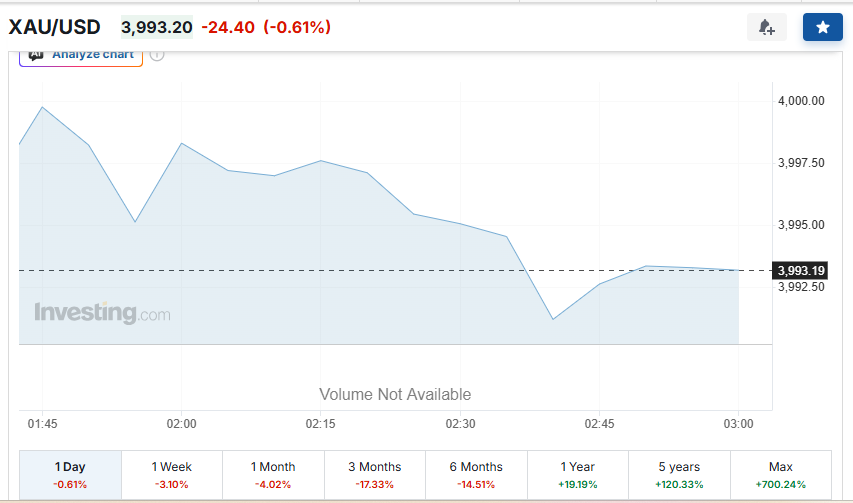The height and width of the screenshot is (503, 853).
Task: Click the star watchlist button
Action: [823, 27]
